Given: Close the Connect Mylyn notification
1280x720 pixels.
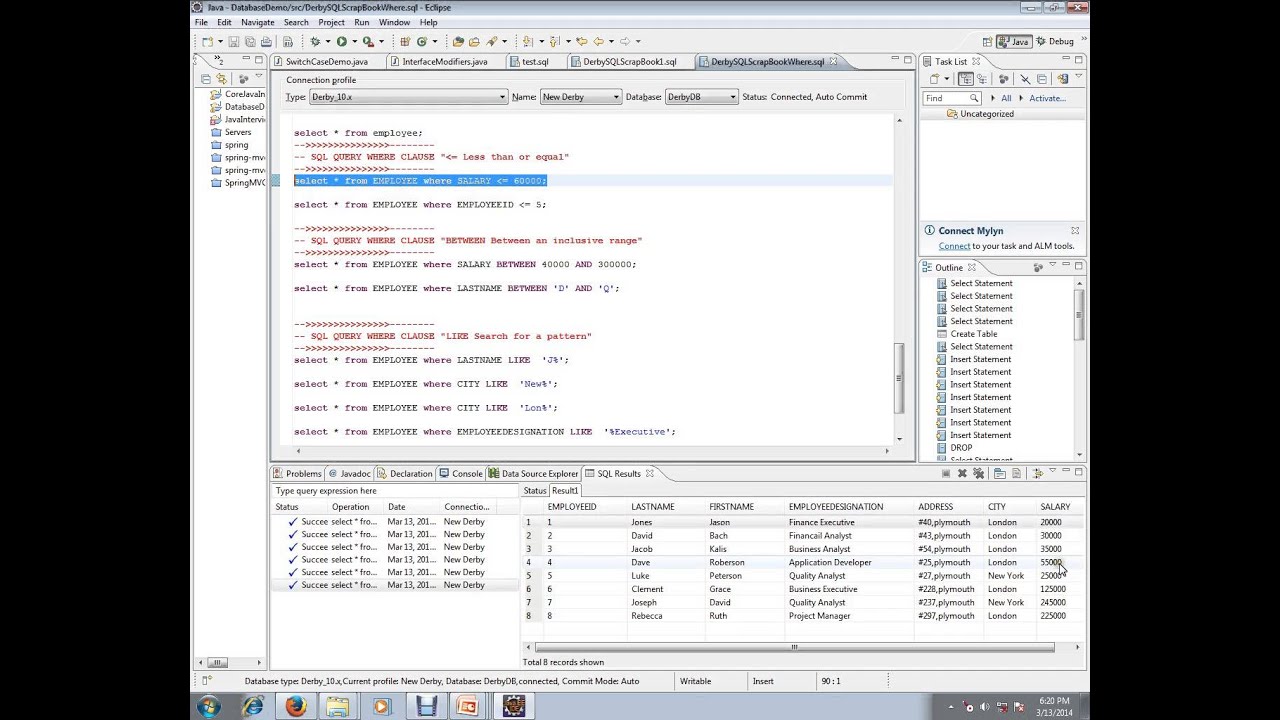Looking at the screenshot, I should pyautogui.click(x=1075, y=230).
